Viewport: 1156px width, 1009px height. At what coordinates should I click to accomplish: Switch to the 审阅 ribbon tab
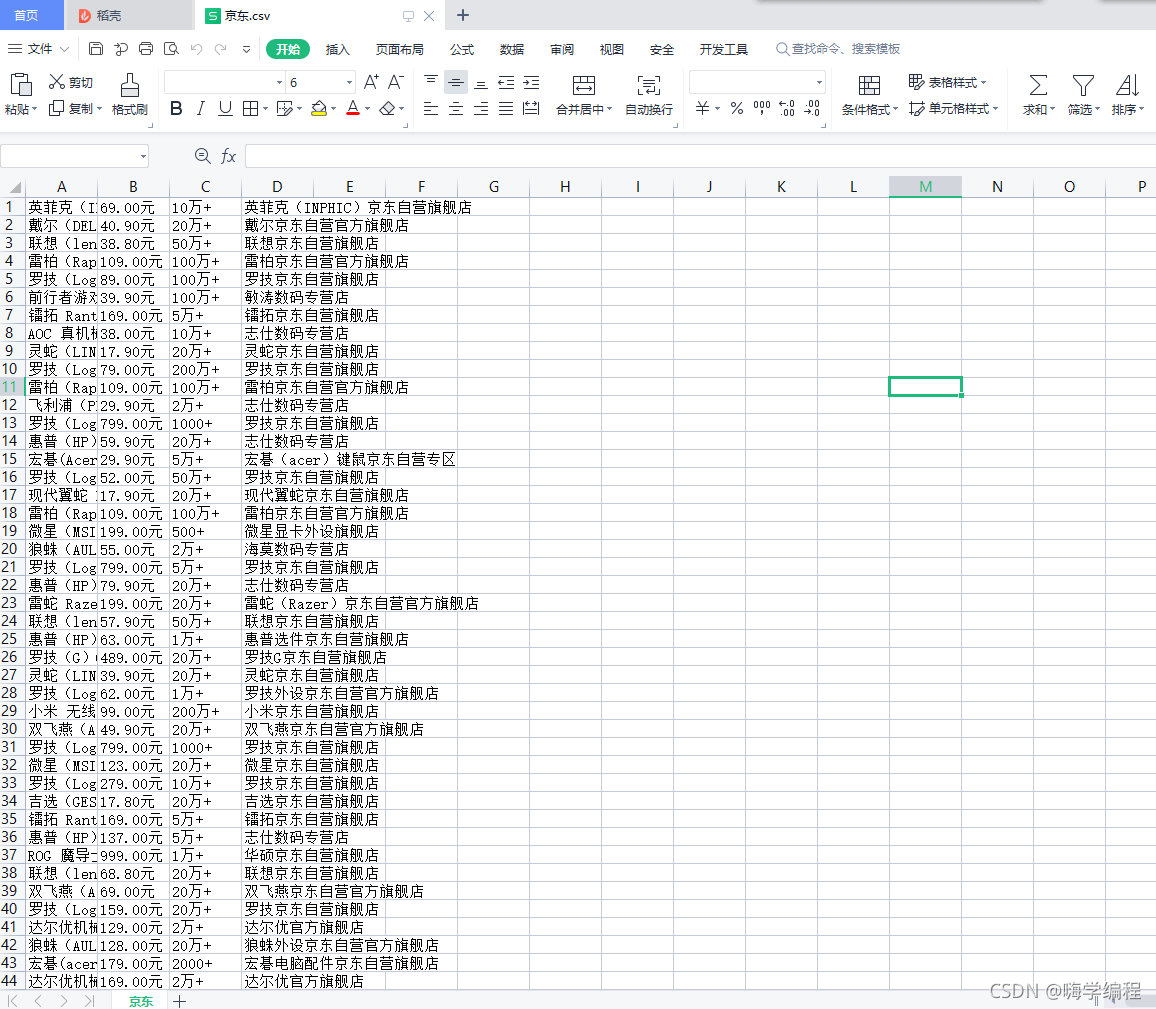click(x=562, y=49)
